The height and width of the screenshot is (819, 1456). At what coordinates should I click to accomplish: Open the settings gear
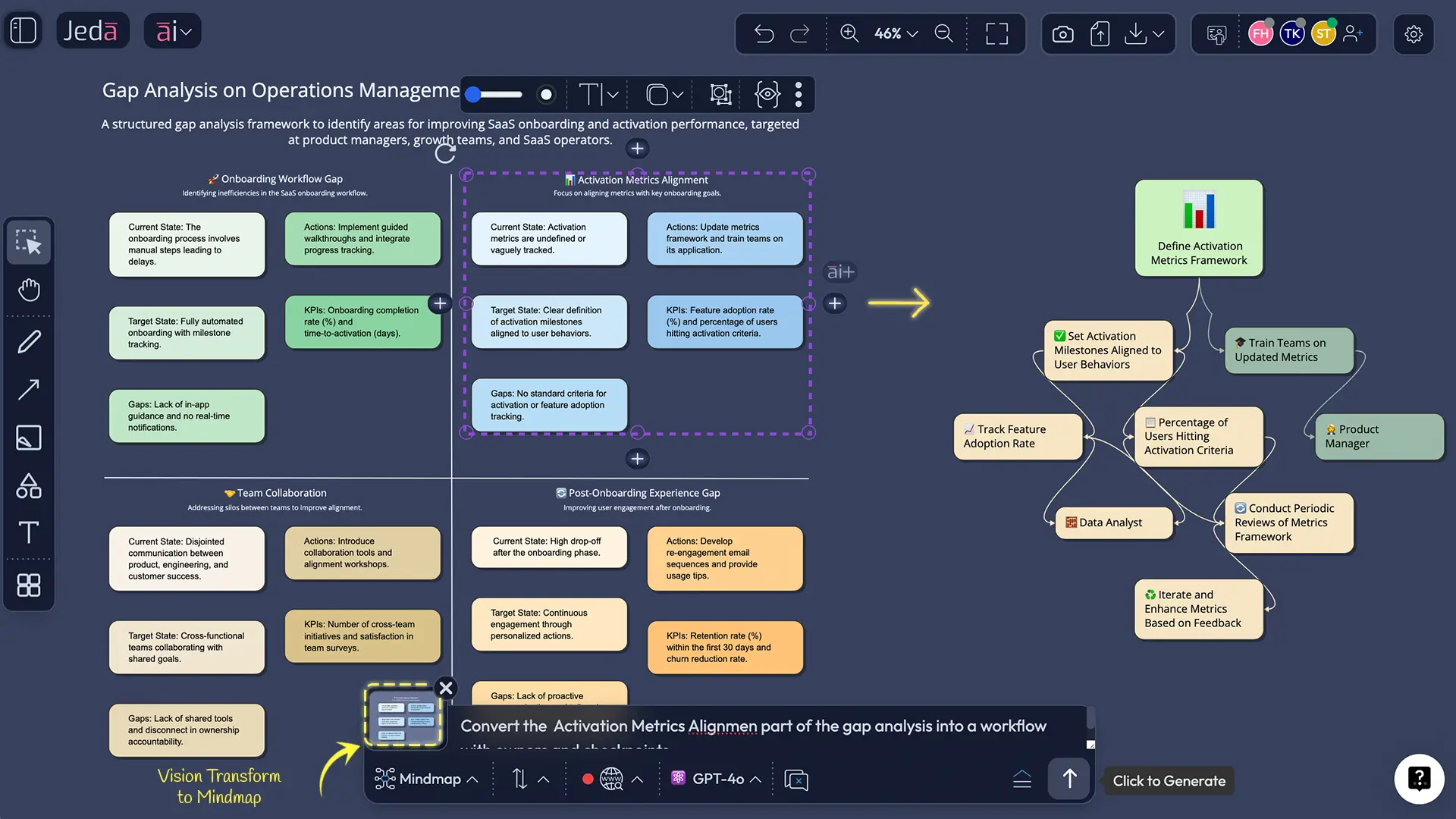point(1414,33)
